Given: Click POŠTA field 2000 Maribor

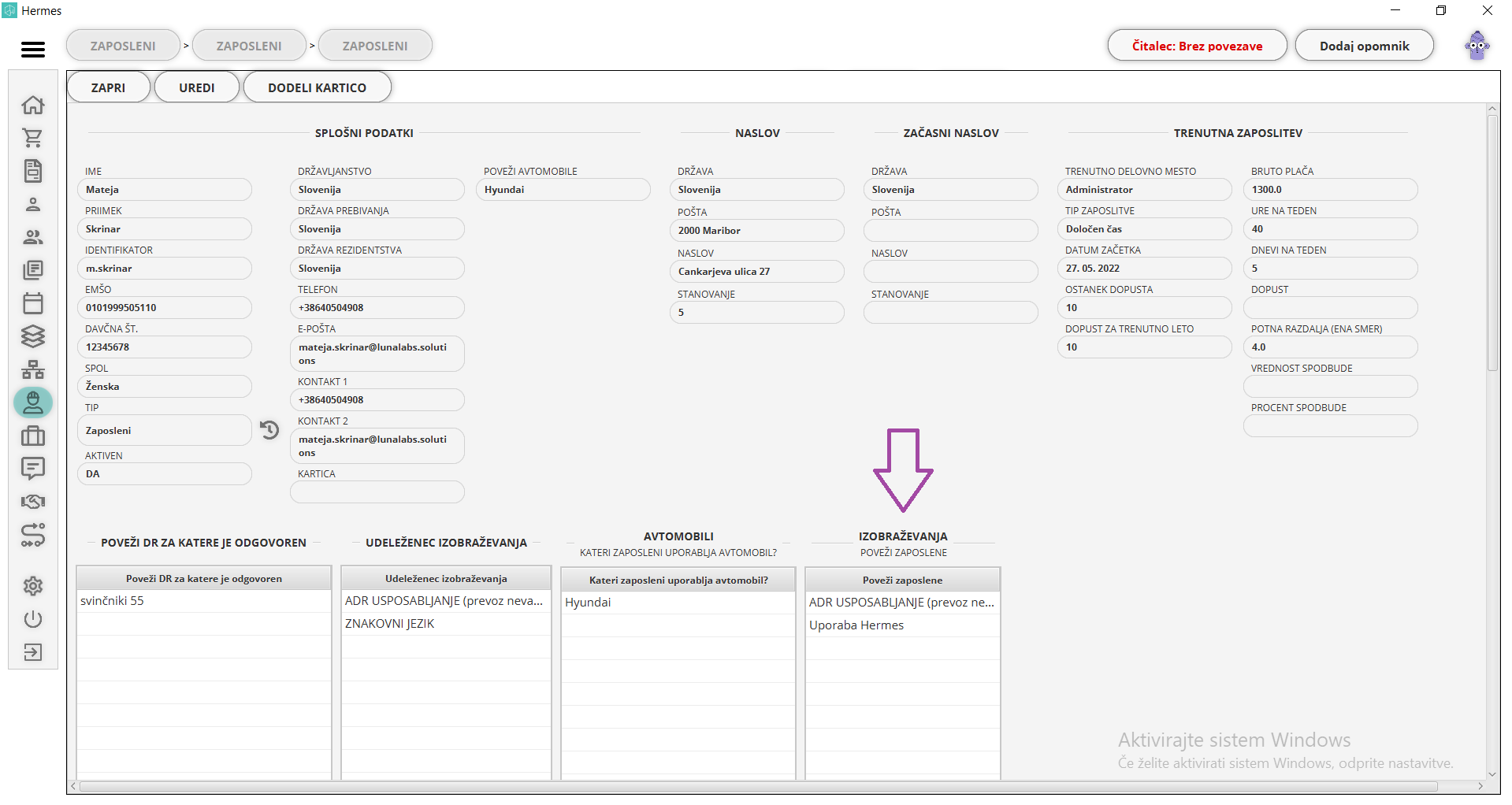Looking at the screenshot, I should pyautogui.click(x=757, y=231).
